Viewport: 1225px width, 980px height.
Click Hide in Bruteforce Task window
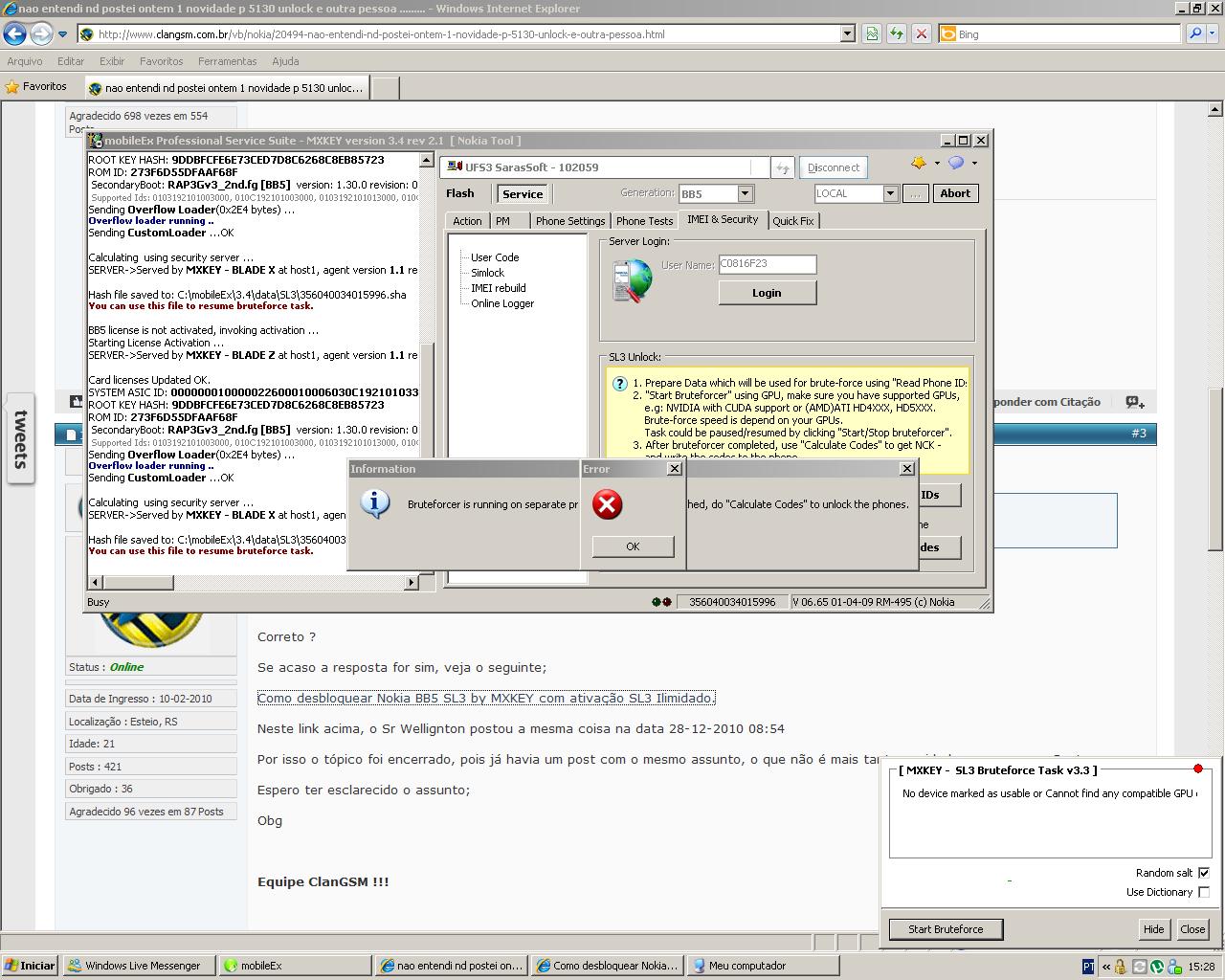(x=1153, y=929)
